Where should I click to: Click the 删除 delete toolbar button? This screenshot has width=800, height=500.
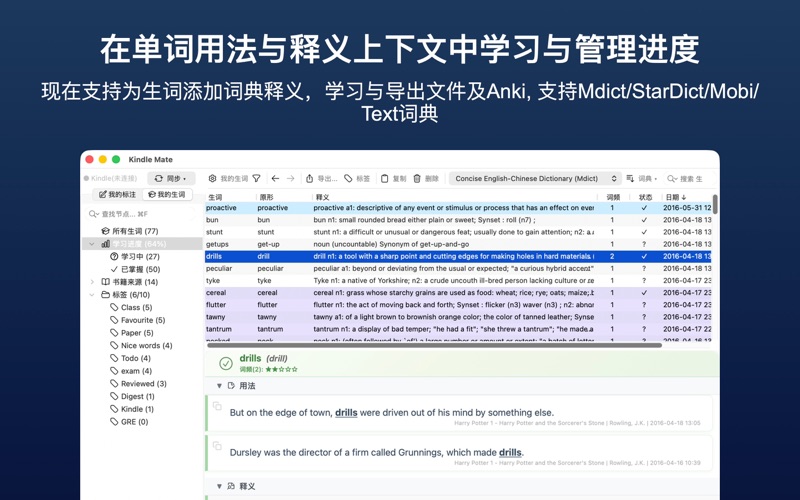pyautogui.click(x=426, y=178)
